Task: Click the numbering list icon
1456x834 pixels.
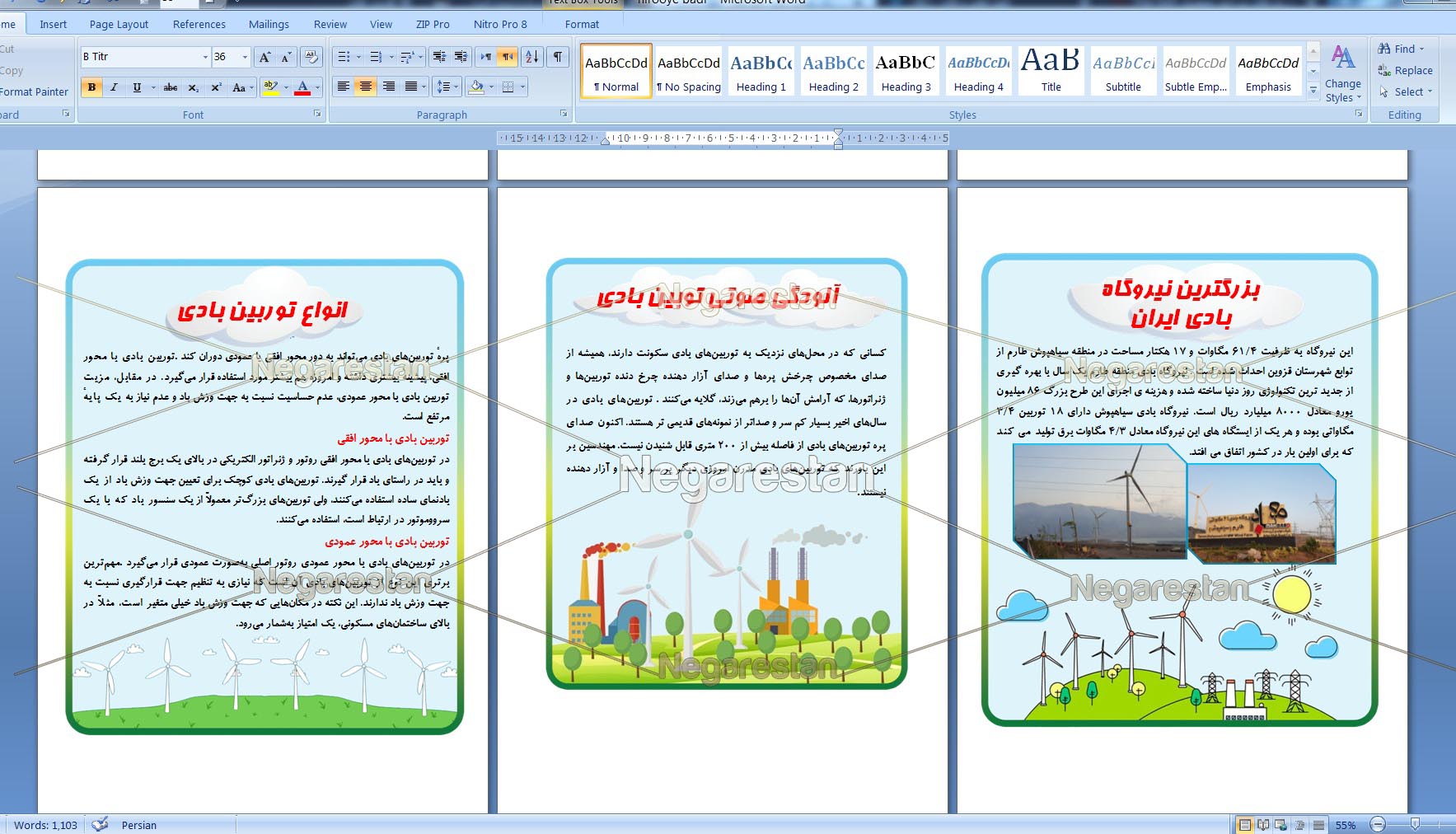Action: tap(376, 57)
